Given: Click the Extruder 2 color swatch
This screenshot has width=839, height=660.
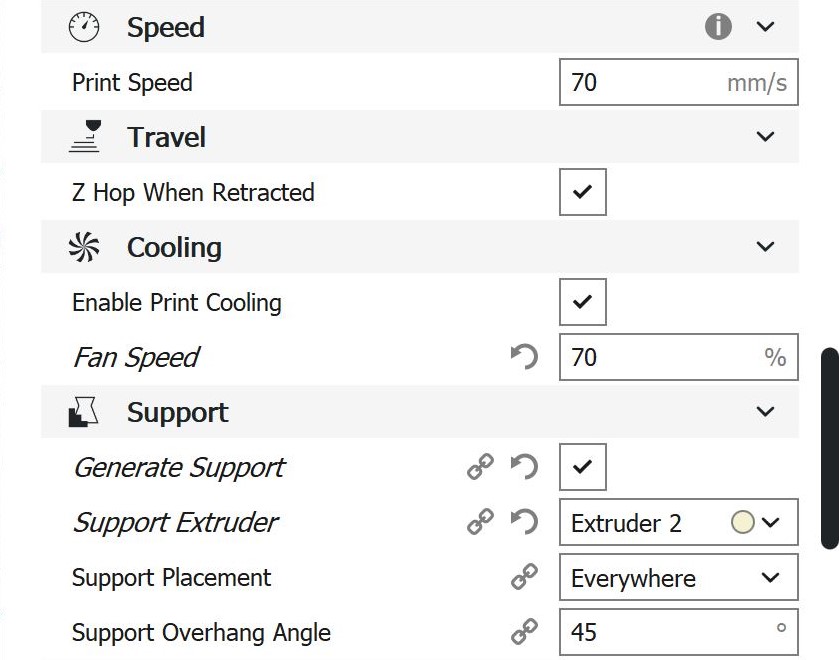Looking at the screenshot, I should (742, 522).
